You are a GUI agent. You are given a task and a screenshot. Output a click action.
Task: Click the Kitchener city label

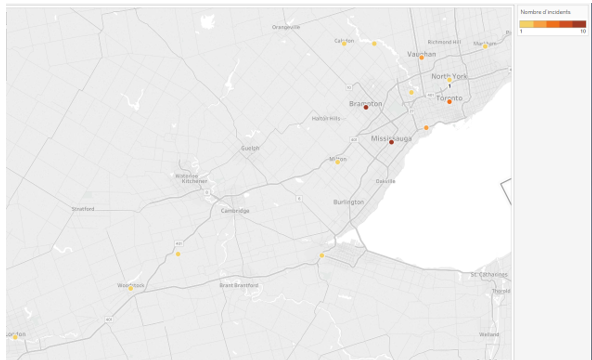[x=194, y=181]
